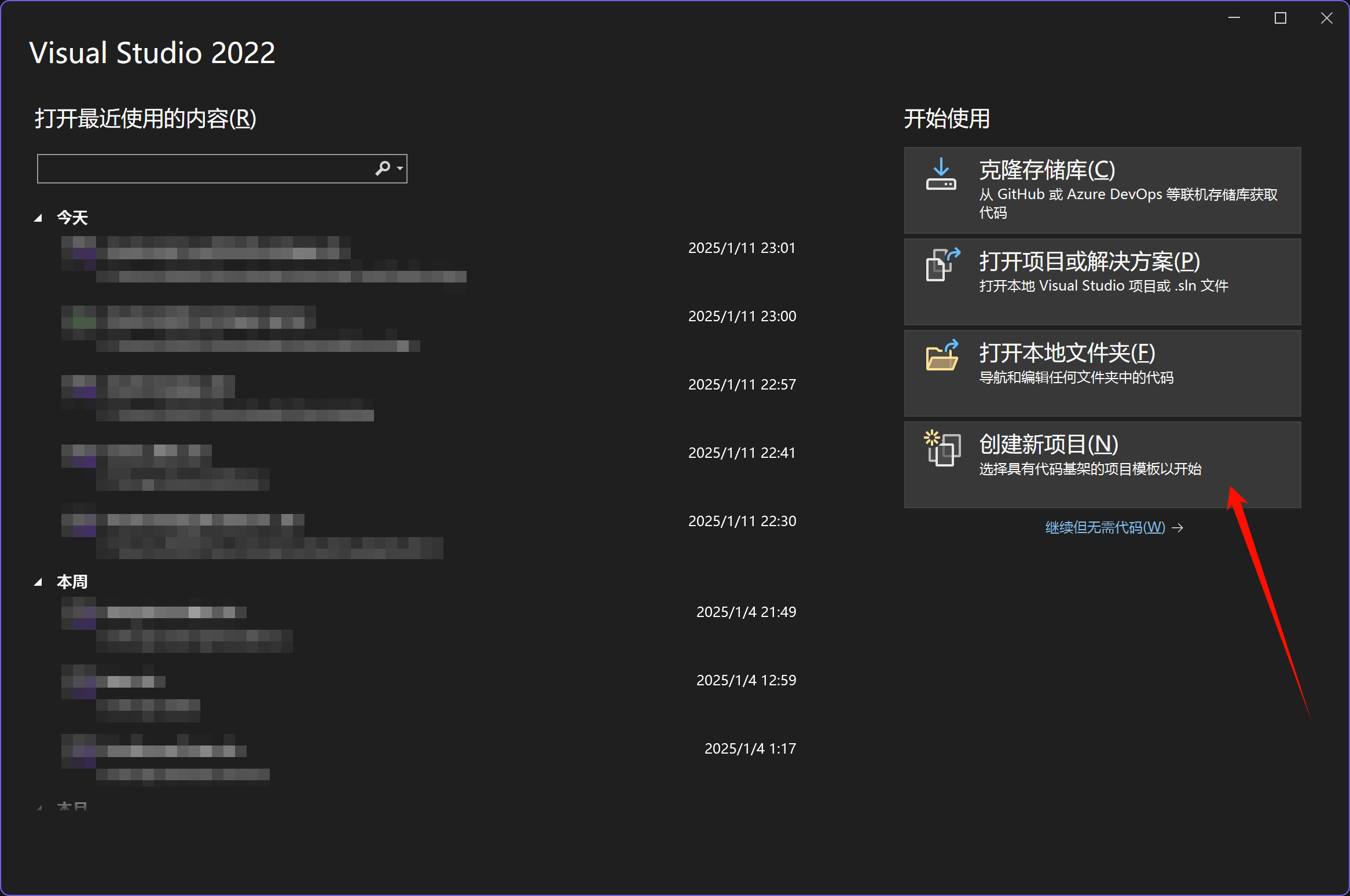Select 打开本地文件夹(F) card
1350x896 pixels.
coord(1102,373)
